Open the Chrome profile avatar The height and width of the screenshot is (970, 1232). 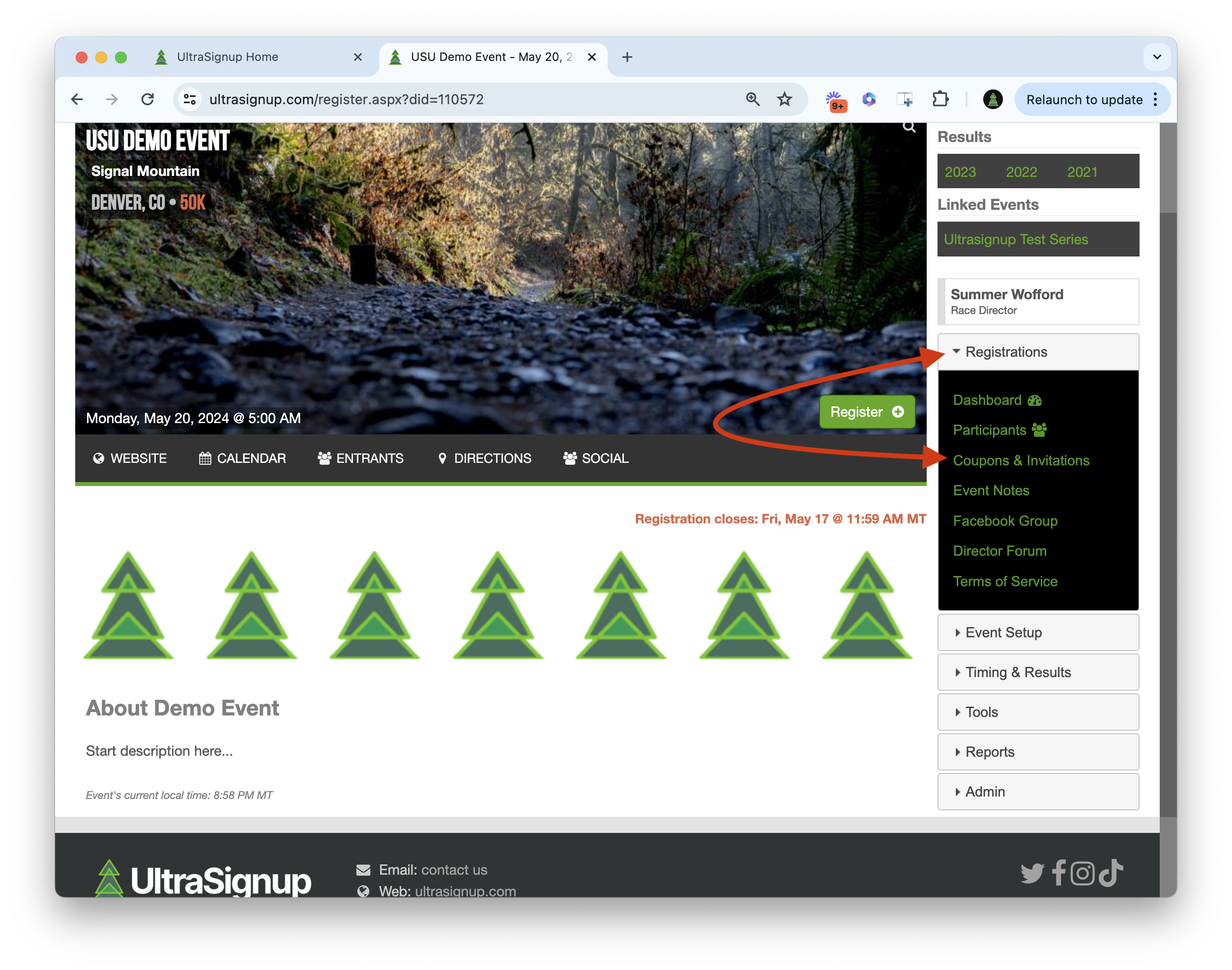pyautogui.click(x=992, y=99)
